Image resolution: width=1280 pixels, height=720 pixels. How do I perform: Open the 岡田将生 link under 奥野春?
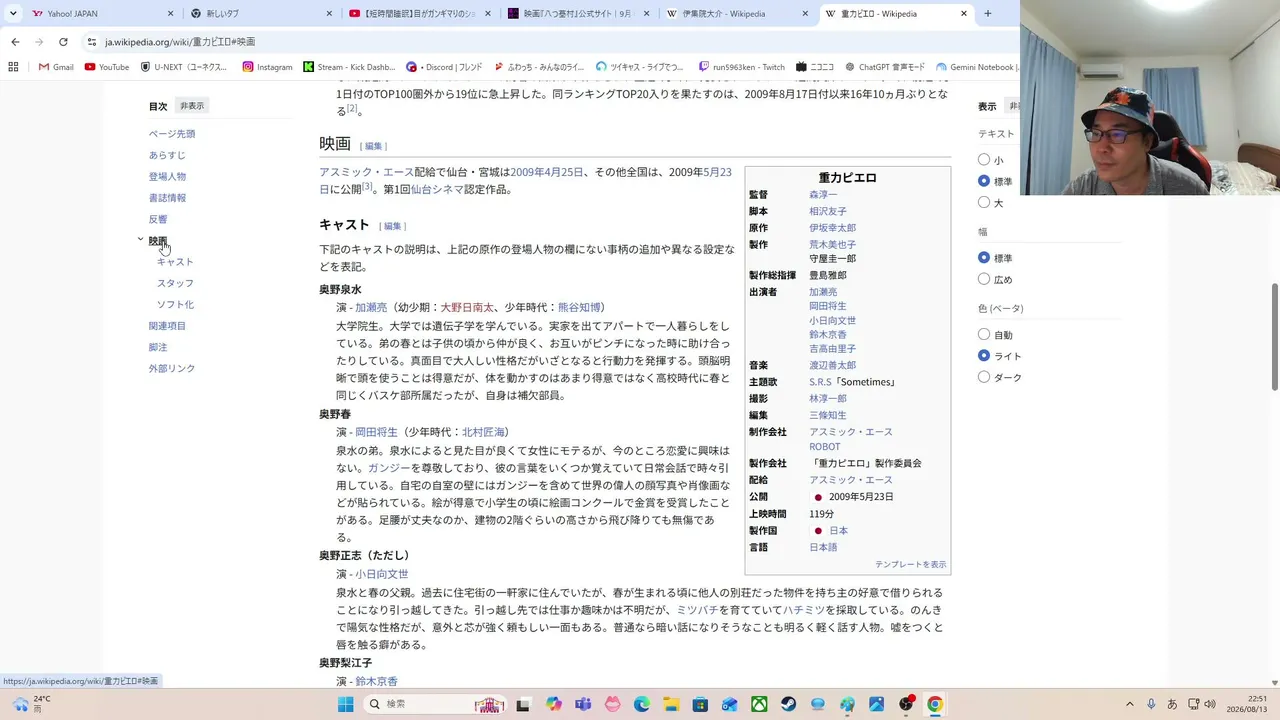(376, 433)
